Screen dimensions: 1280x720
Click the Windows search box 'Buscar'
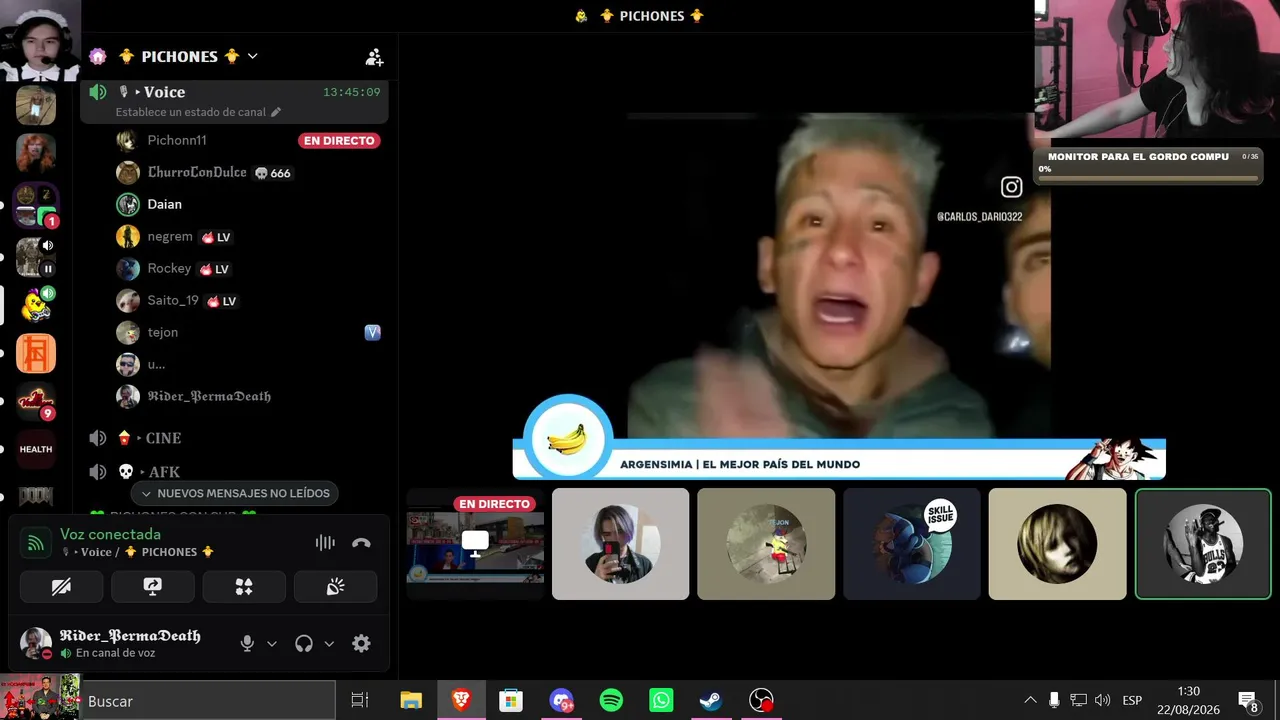208,701
